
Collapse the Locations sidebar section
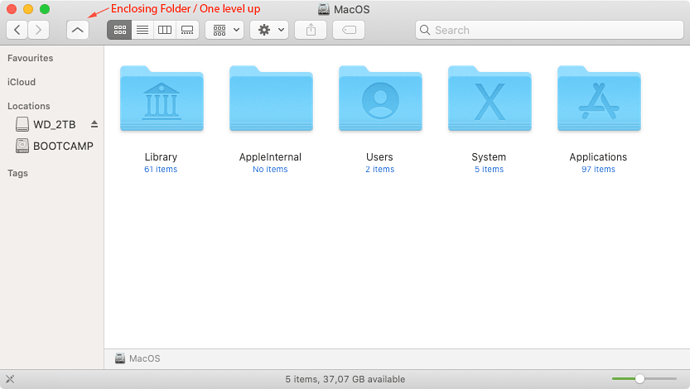pos(29,106)
